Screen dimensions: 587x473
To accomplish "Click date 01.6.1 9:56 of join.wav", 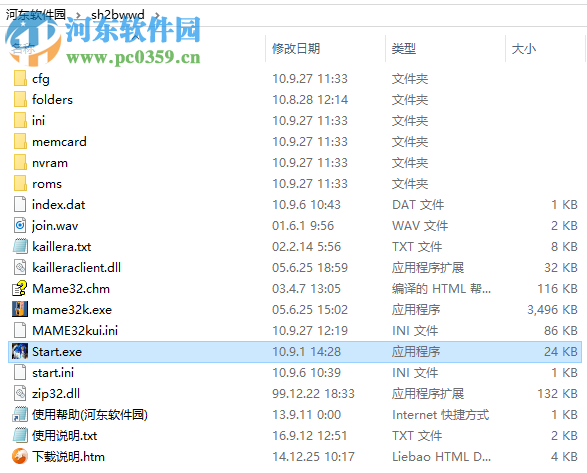I will (x=302, y=225).
